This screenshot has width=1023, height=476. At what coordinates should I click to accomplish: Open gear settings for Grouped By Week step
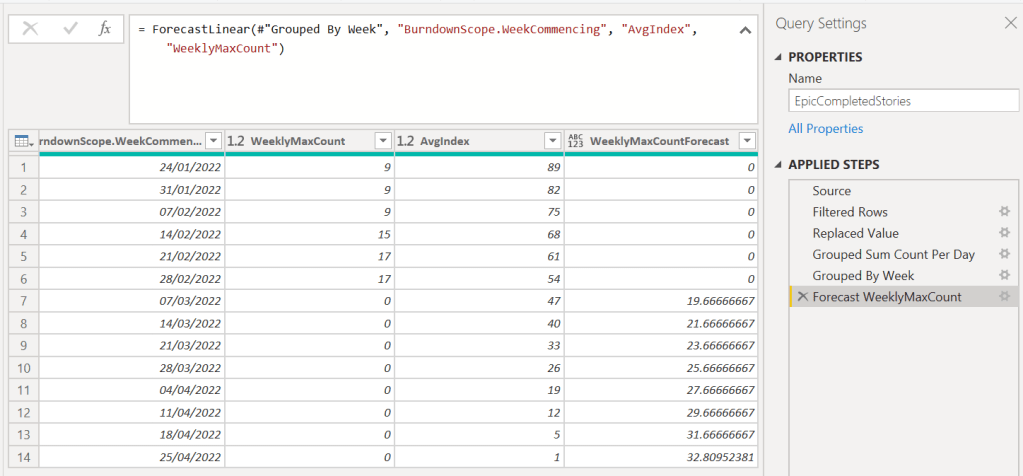1005,275
